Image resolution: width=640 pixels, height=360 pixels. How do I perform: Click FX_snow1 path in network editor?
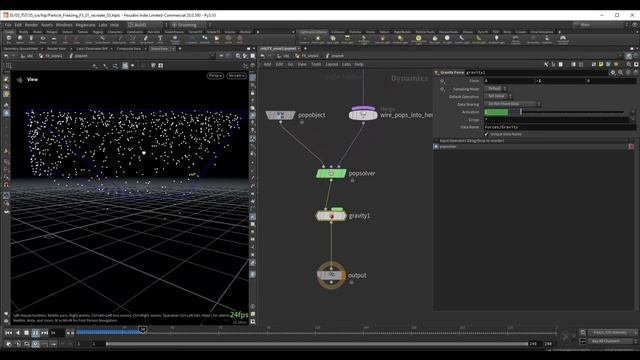tap(307, 56)
